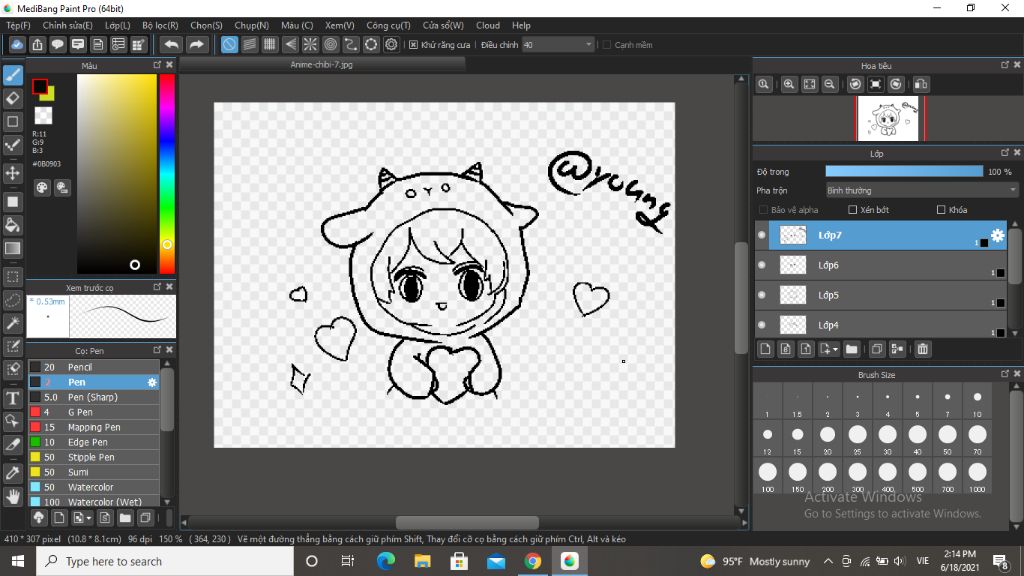Zoom out on the Navigator panel
The height and width of the screenshot is (576, 1024).
[829, 84]
